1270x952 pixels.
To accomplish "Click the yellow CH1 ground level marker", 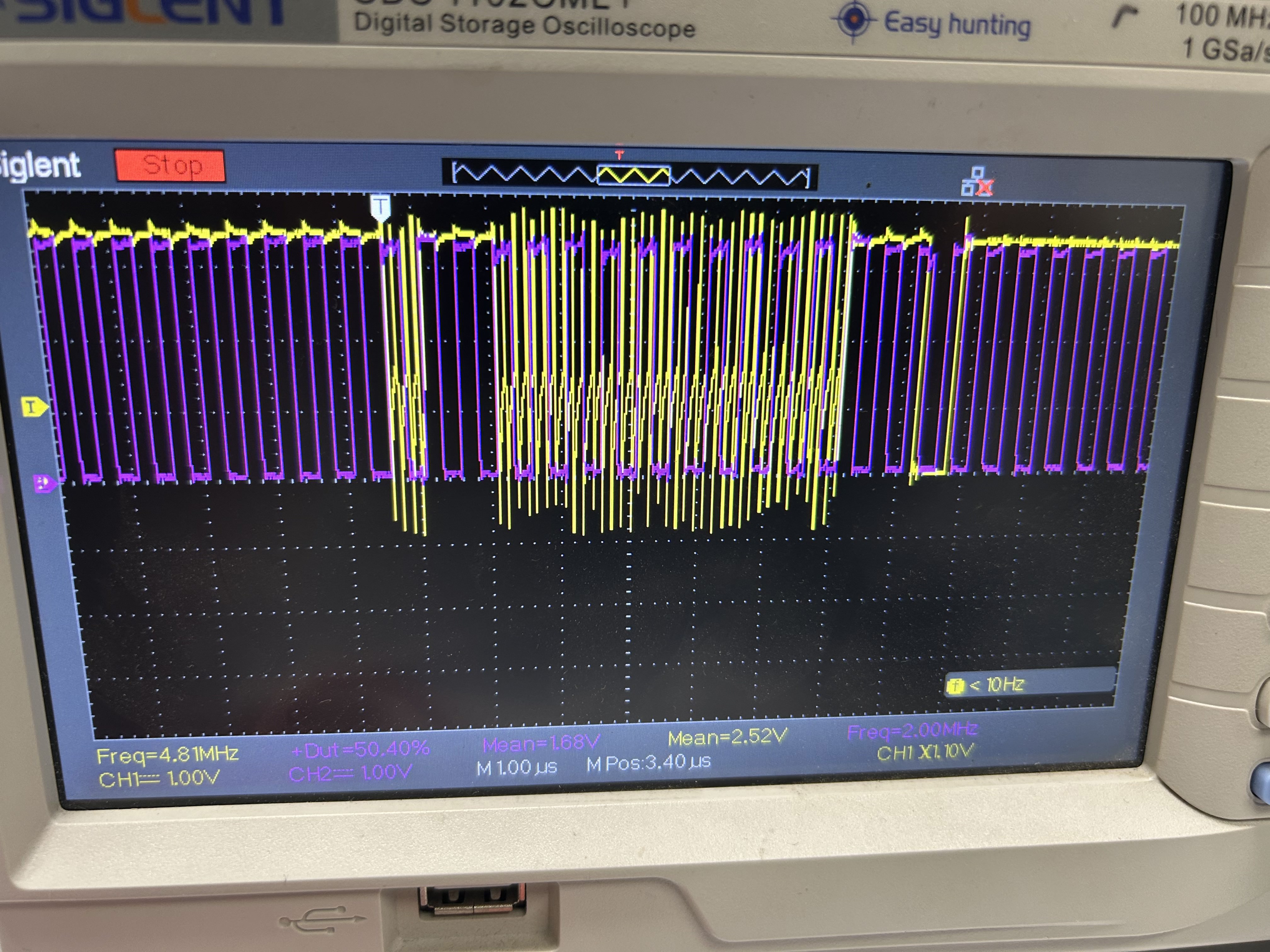I will (34, 407).
